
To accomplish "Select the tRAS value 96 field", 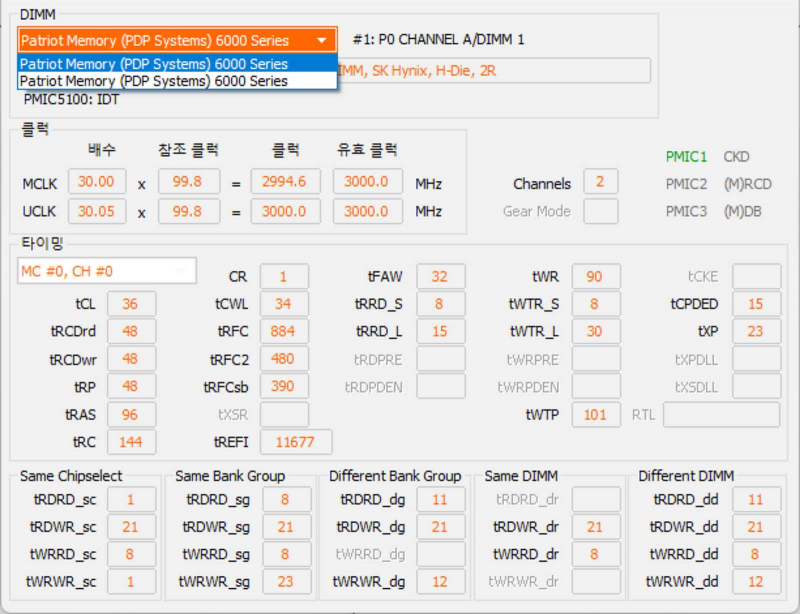I will [x=131, y=414].
